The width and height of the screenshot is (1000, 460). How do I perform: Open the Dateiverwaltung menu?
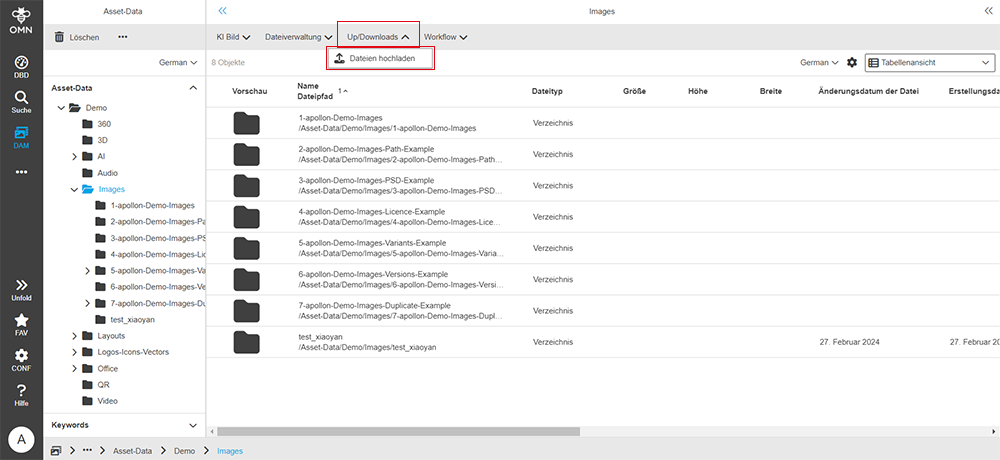point(298,37)
